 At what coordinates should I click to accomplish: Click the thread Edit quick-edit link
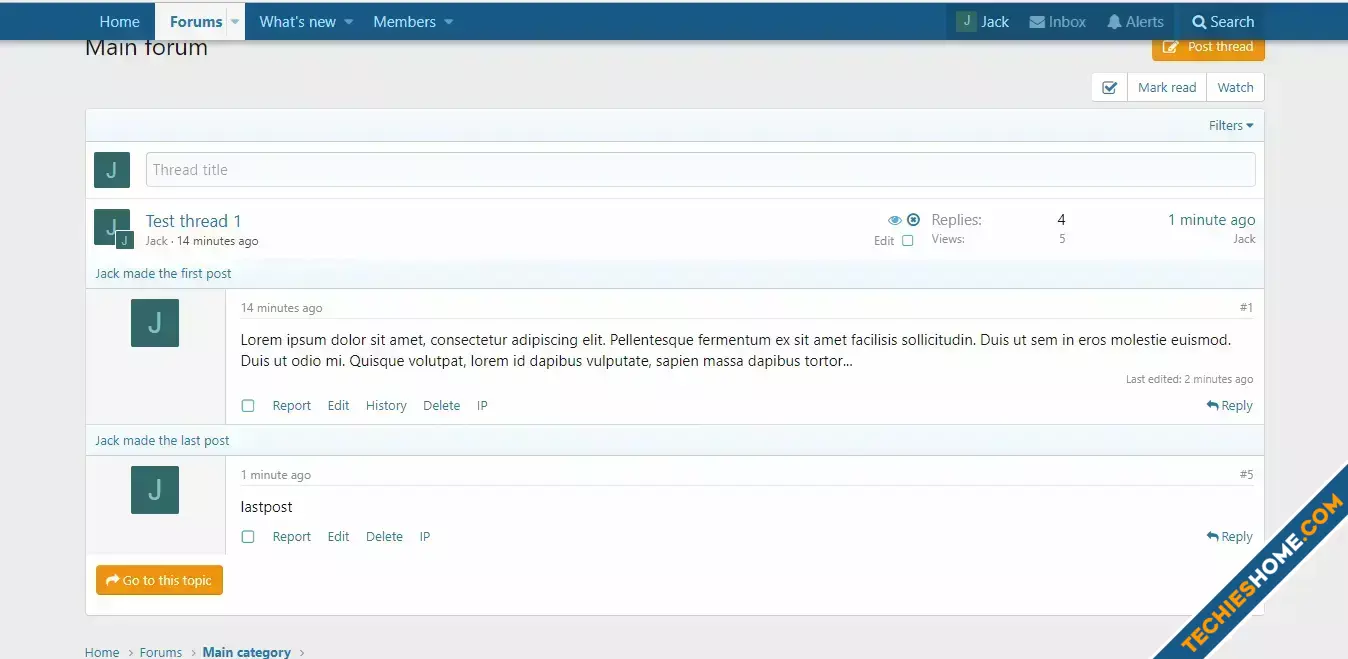884,241
